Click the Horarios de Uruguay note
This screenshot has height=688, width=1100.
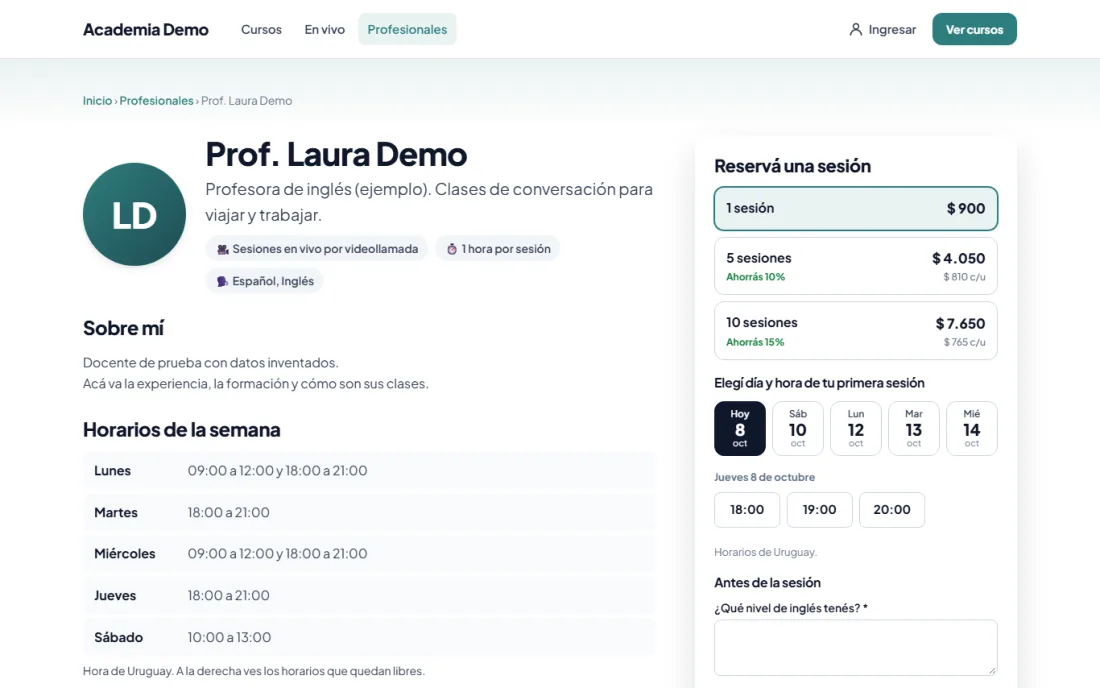[765, 552]
